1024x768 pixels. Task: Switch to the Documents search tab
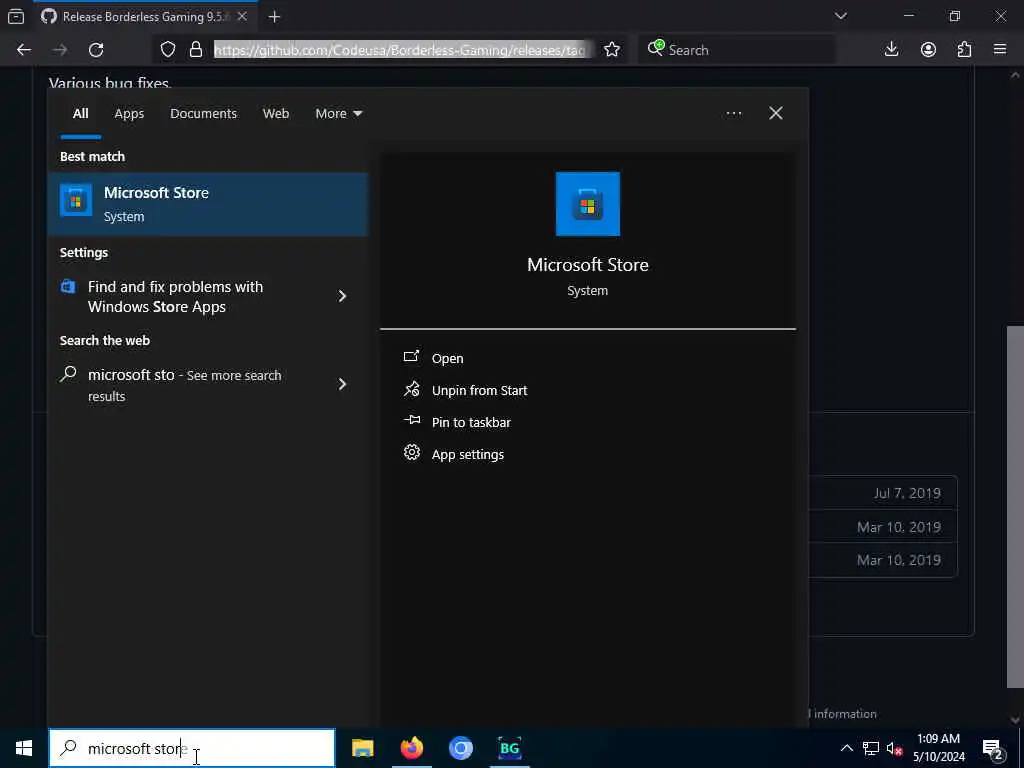203,114
